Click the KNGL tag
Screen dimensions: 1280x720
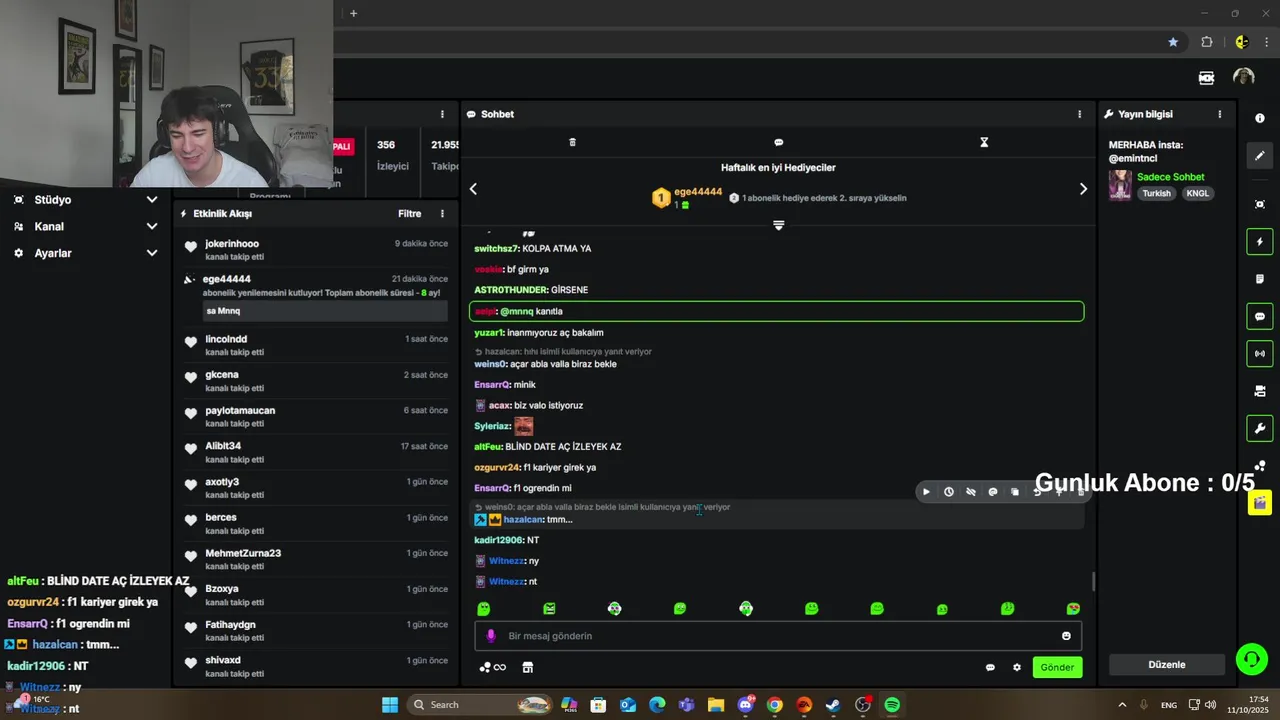click(1197, 193)
